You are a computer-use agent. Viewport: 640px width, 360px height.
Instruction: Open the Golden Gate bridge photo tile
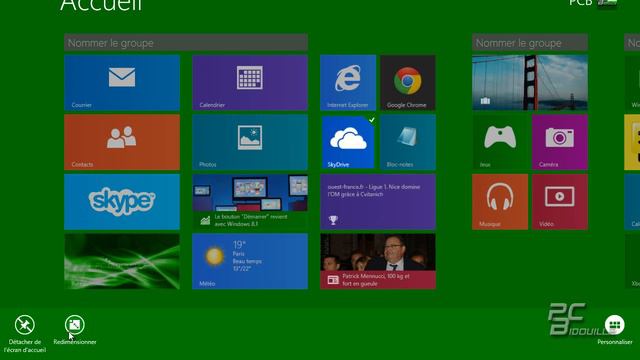point(530,83)
